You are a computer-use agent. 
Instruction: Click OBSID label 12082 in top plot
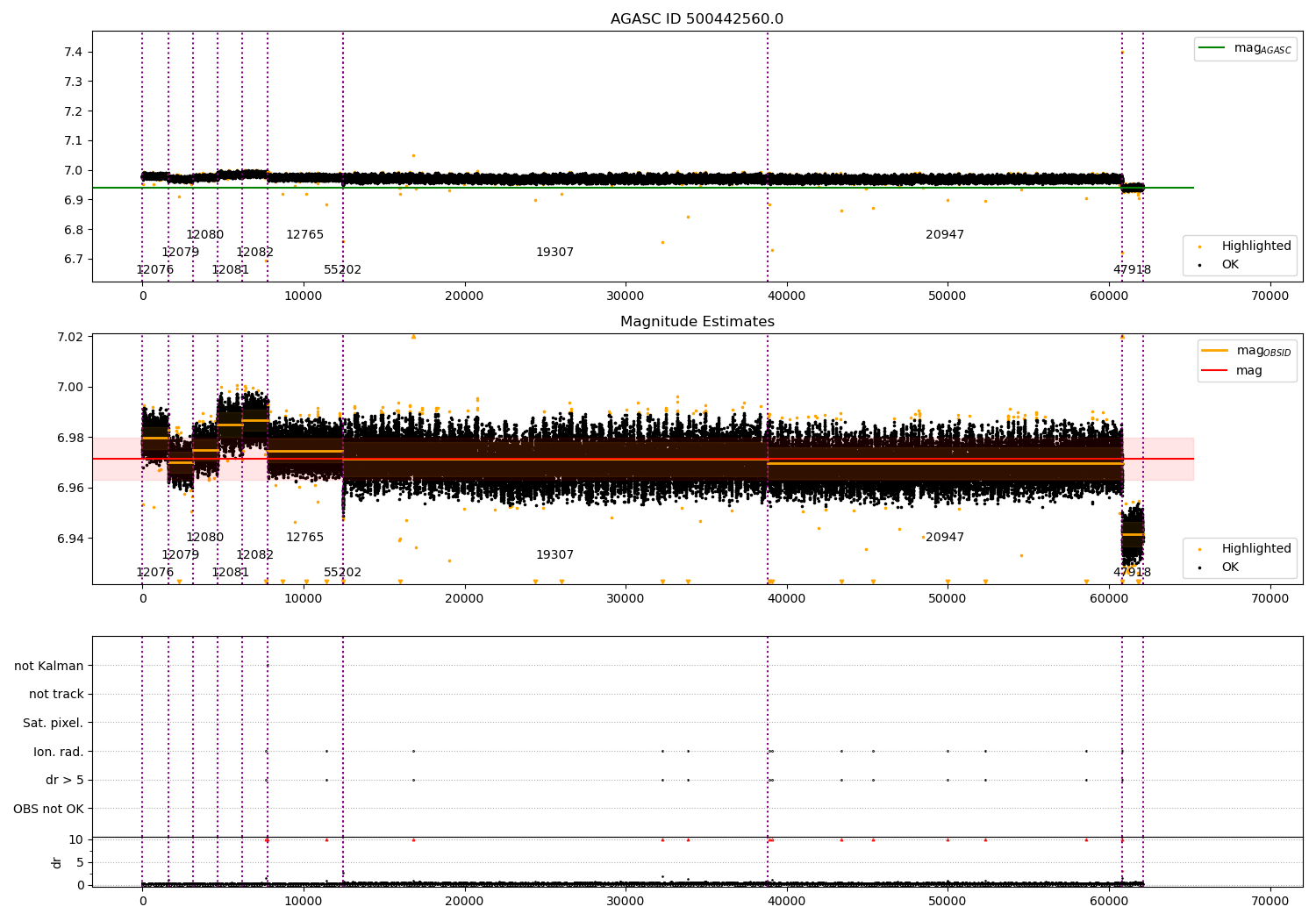pos(255,253)
